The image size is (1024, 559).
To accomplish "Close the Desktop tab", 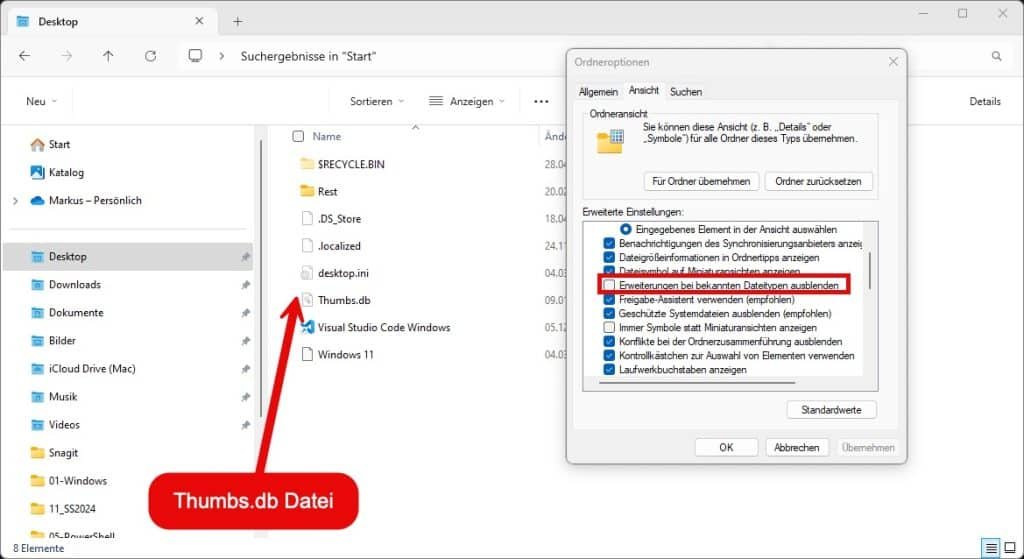I will [x=199, y=21].
